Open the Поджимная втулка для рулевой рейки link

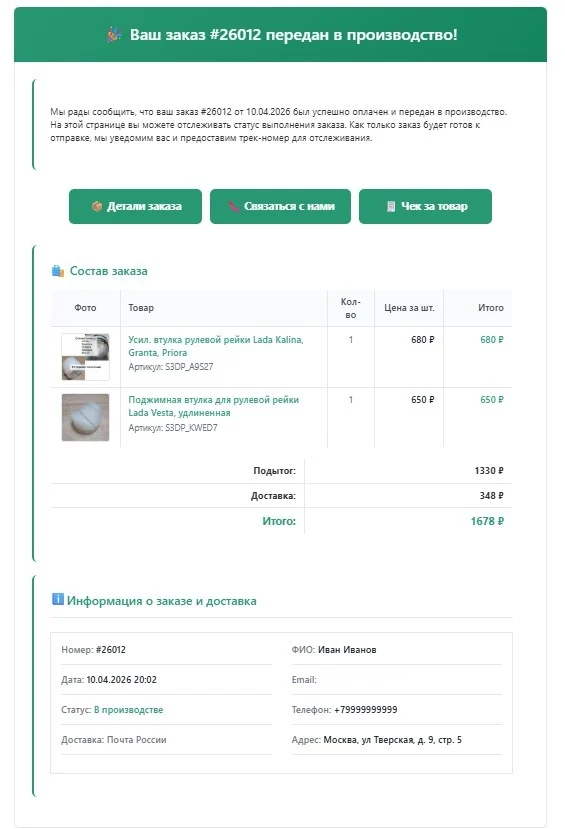214,406
